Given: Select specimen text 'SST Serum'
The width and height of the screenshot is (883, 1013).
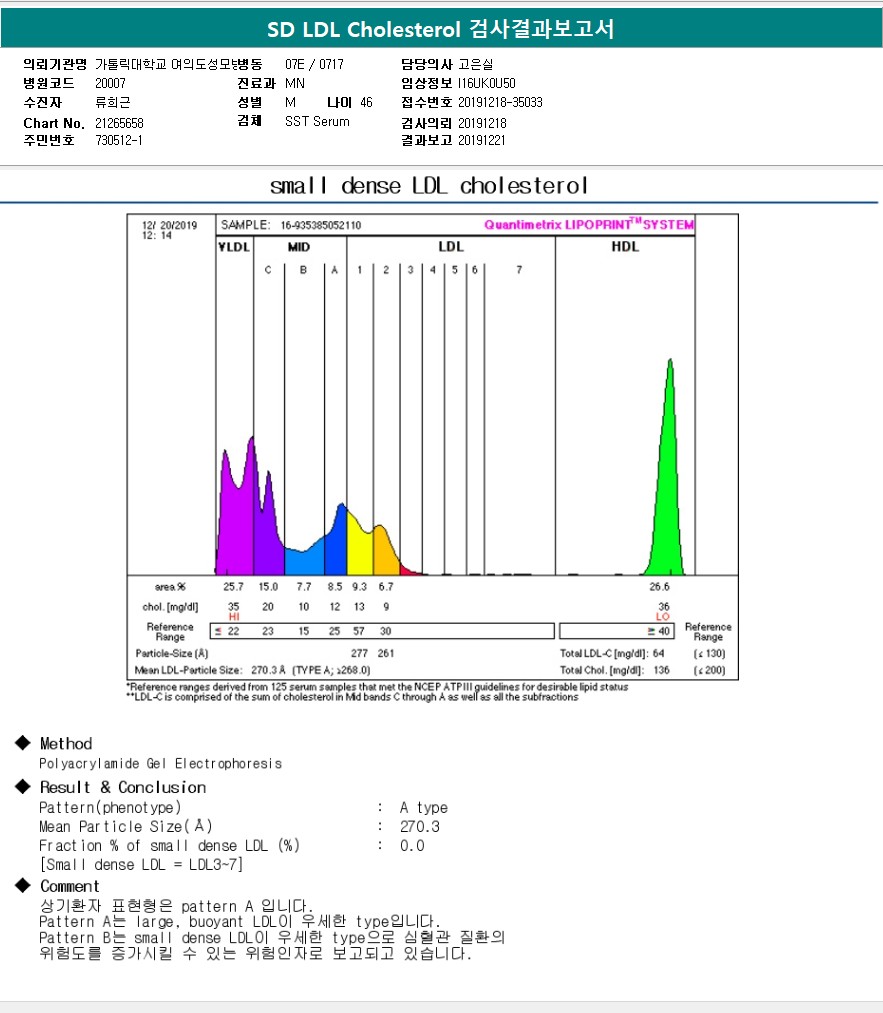Looking at the screenshot, I should (317, 121).
